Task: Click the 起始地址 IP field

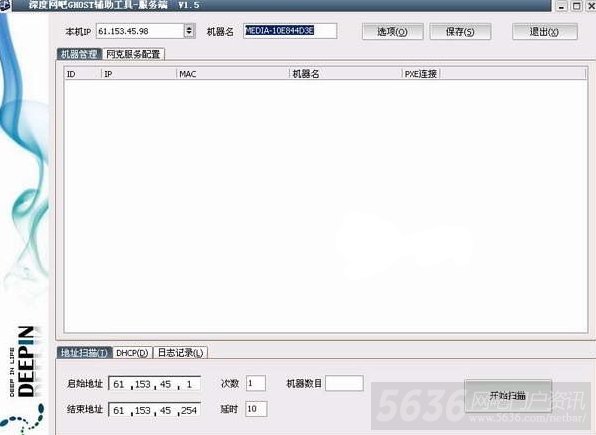Action: point(154,384)
